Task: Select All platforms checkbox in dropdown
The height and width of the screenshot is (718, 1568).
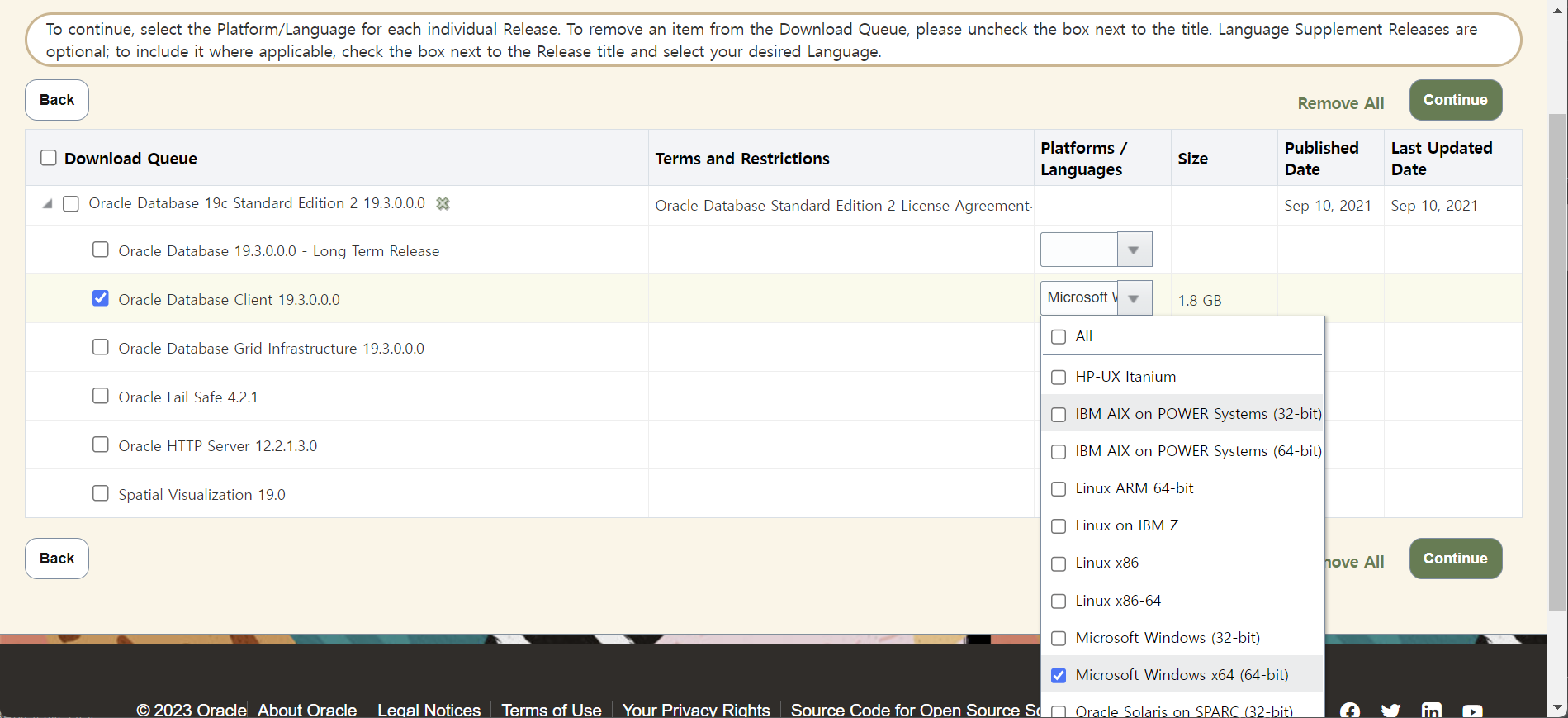Action: tap(1059, 337)
